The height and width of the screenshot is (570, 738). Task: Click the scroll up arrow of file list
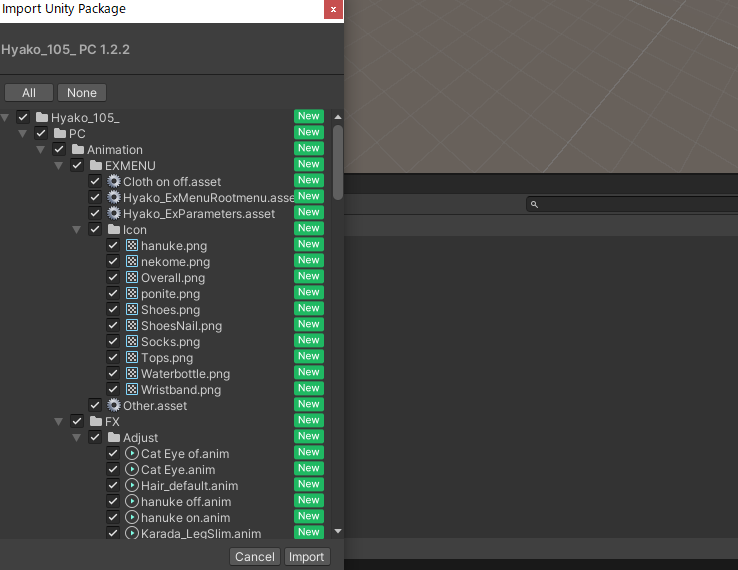337,117
